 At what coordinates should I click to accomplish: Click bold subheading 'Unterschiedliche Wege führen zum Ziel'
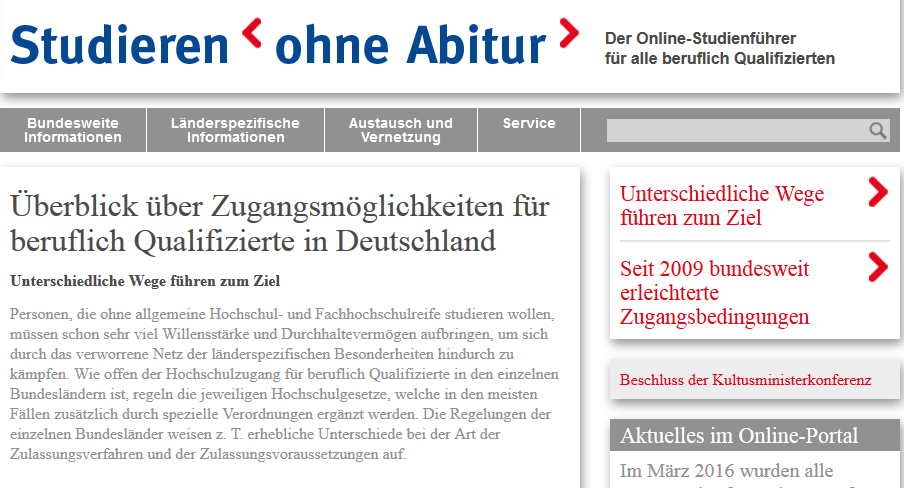pyautogui.click(x=145, y=280)
